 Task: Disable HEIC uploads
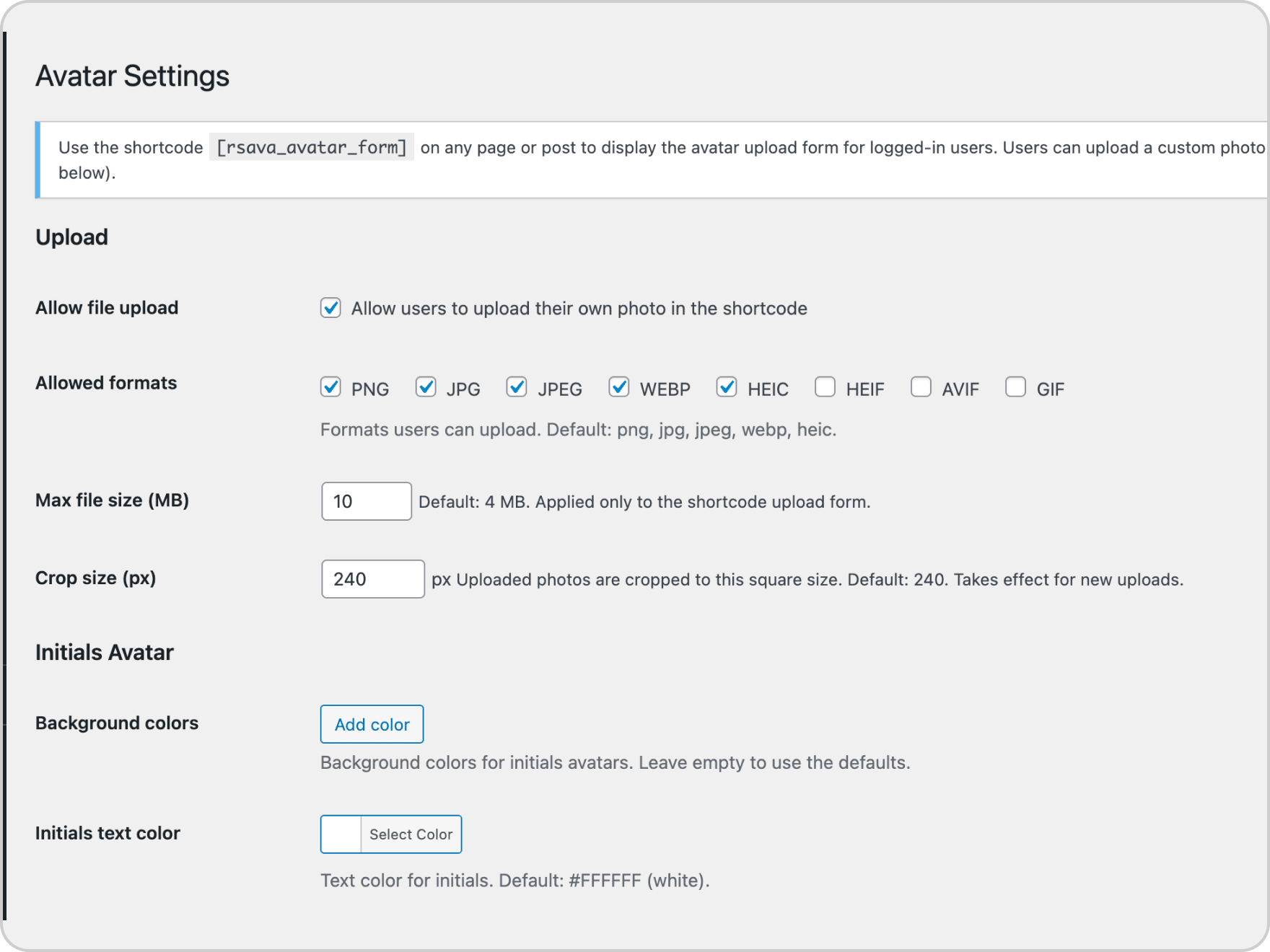pos(727,388)
